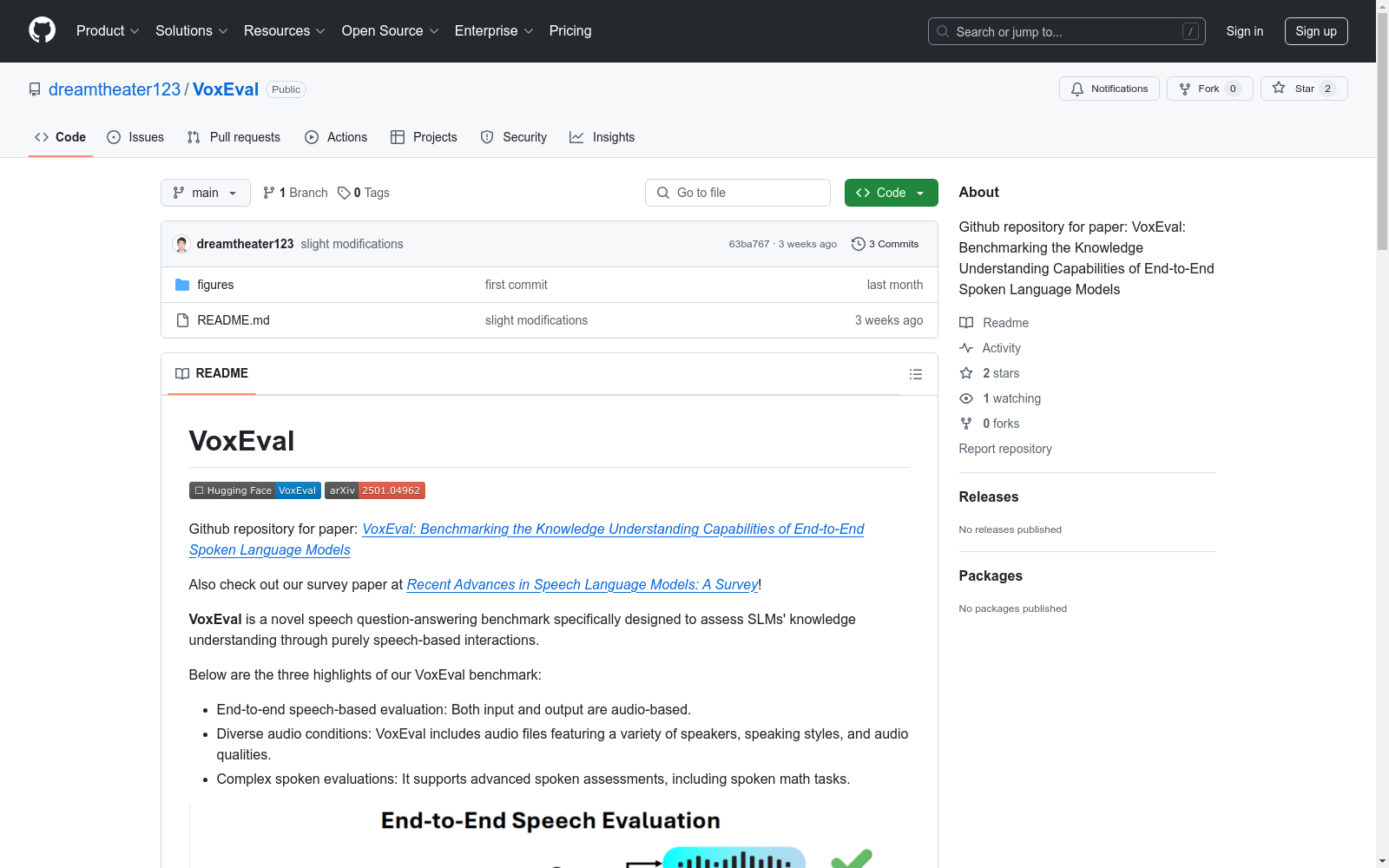Expand the Solutions menu
This screenshot has width=1389, height=868.
192,31
